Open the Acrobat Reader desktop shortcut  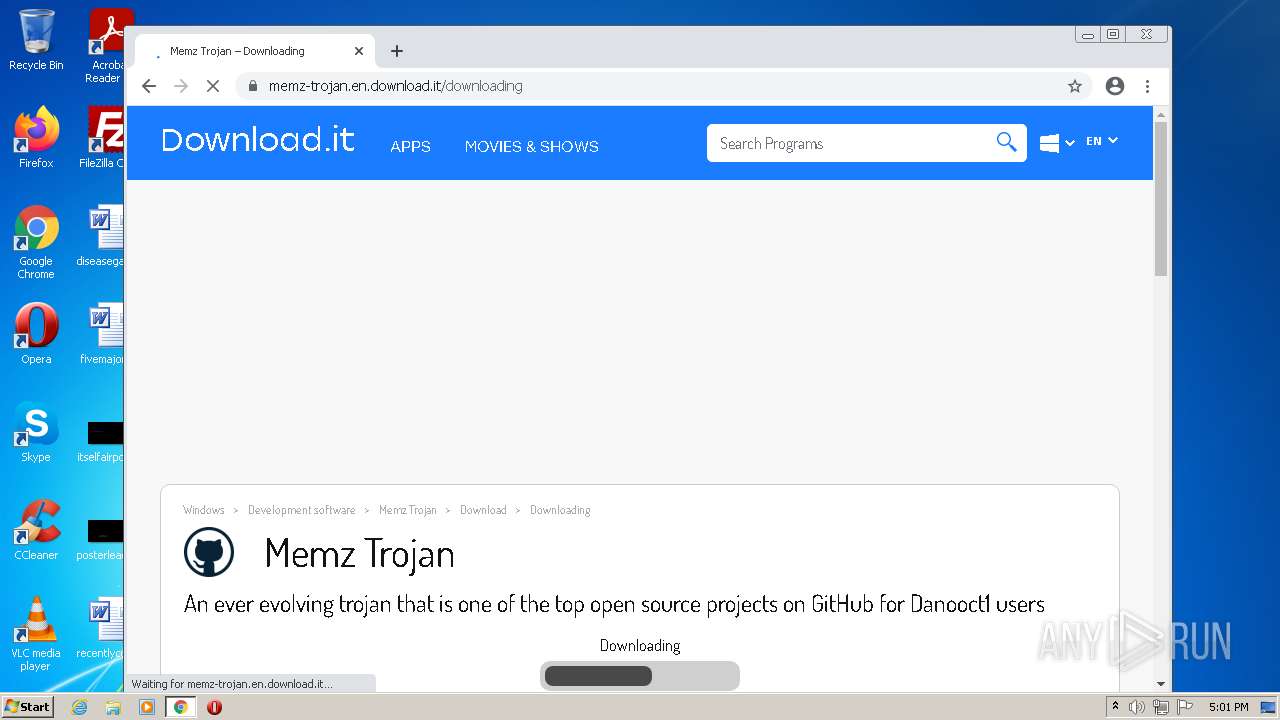104,45
